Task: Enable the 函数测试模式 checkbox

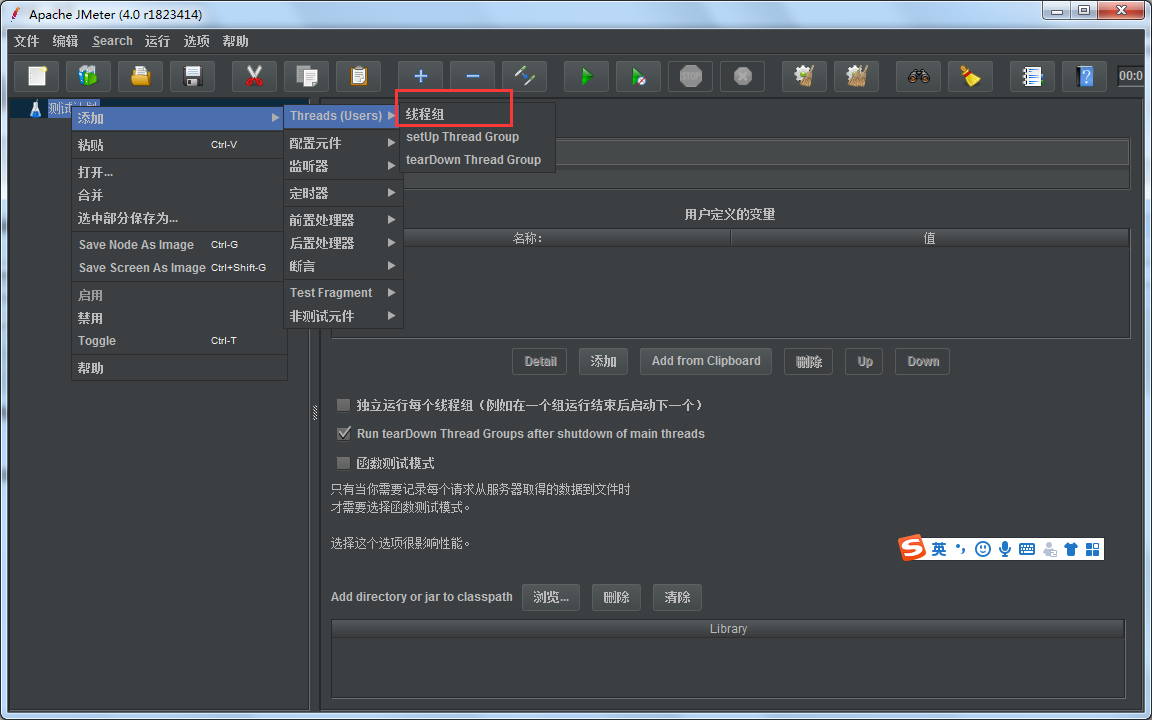Action: pyautogui.click(x=343, y=463)
